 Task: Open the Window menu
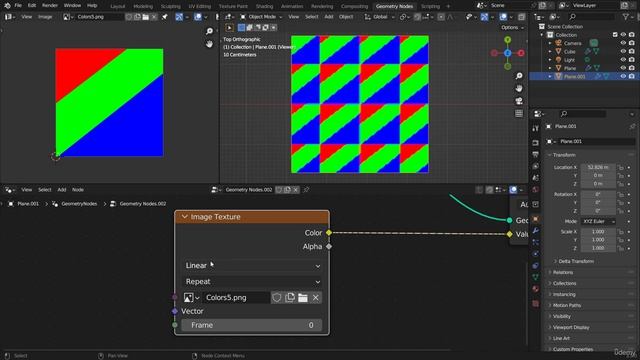(72, 6)
